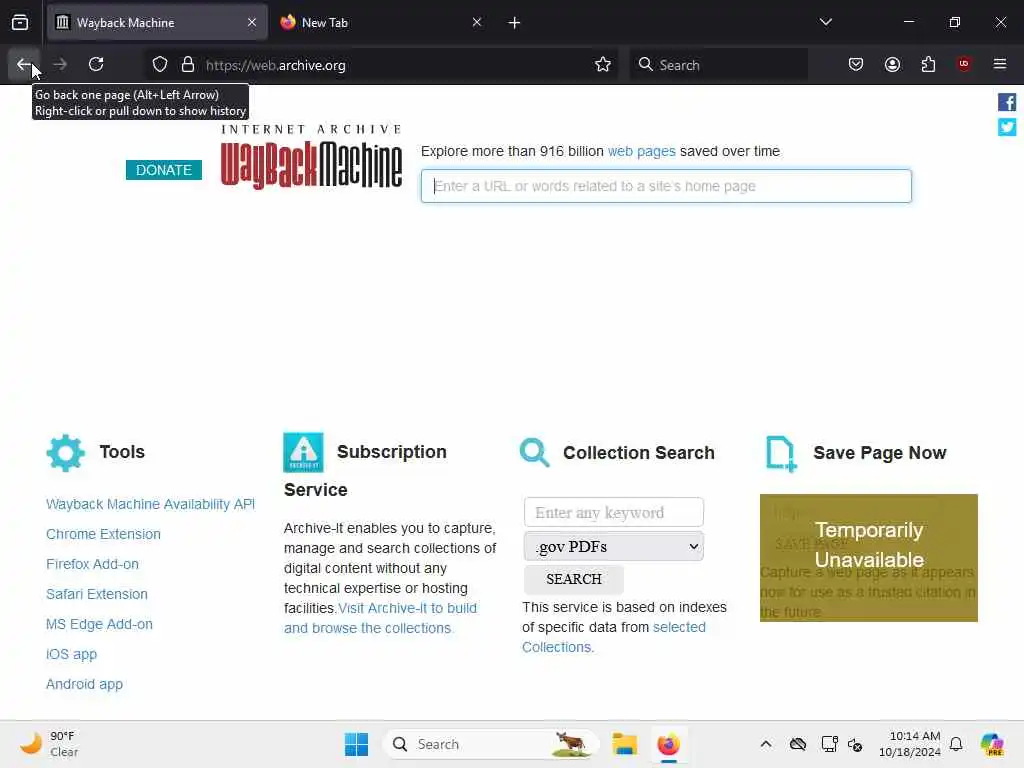This screenshot has width=1024, height=768.
Task: Go back one page with back arrow
Action: (x=24, y=64)
